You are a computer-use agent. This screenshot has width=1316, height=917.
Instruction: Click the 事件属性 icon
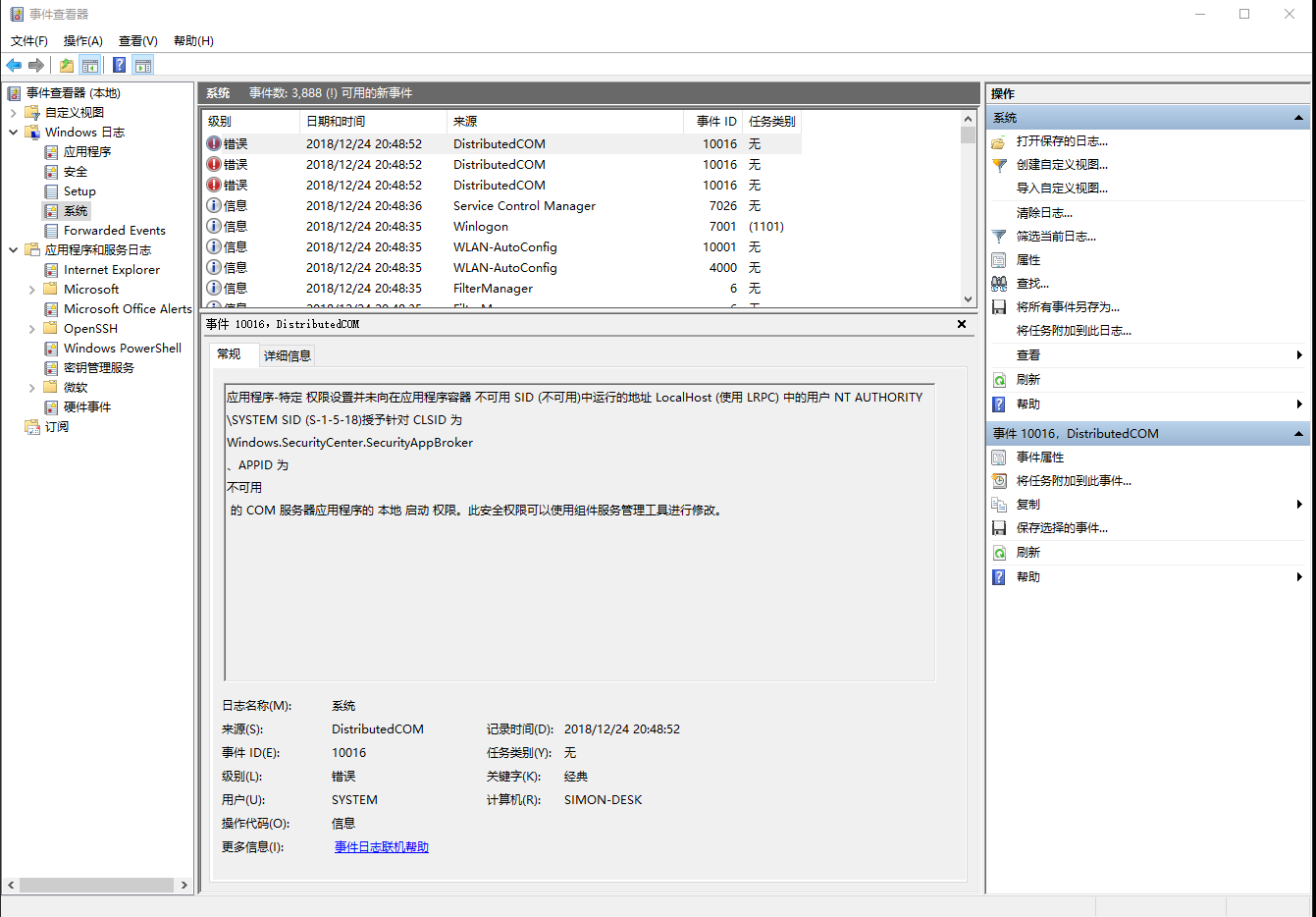point(999,458)
